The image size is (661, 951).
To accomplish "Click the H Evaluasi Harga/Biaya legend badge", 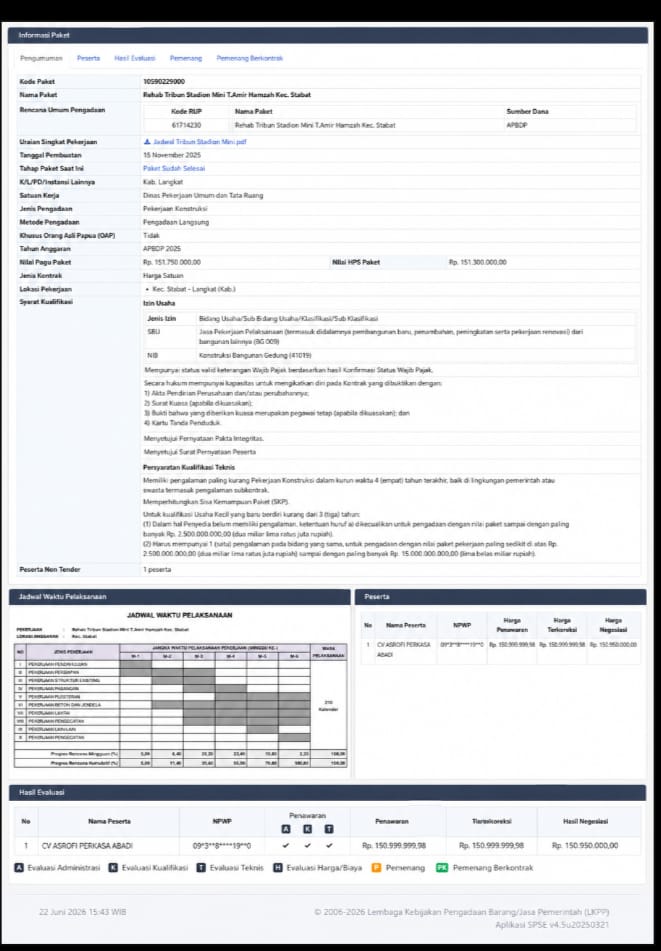I will pyautogui.click(x=278, y=868).
